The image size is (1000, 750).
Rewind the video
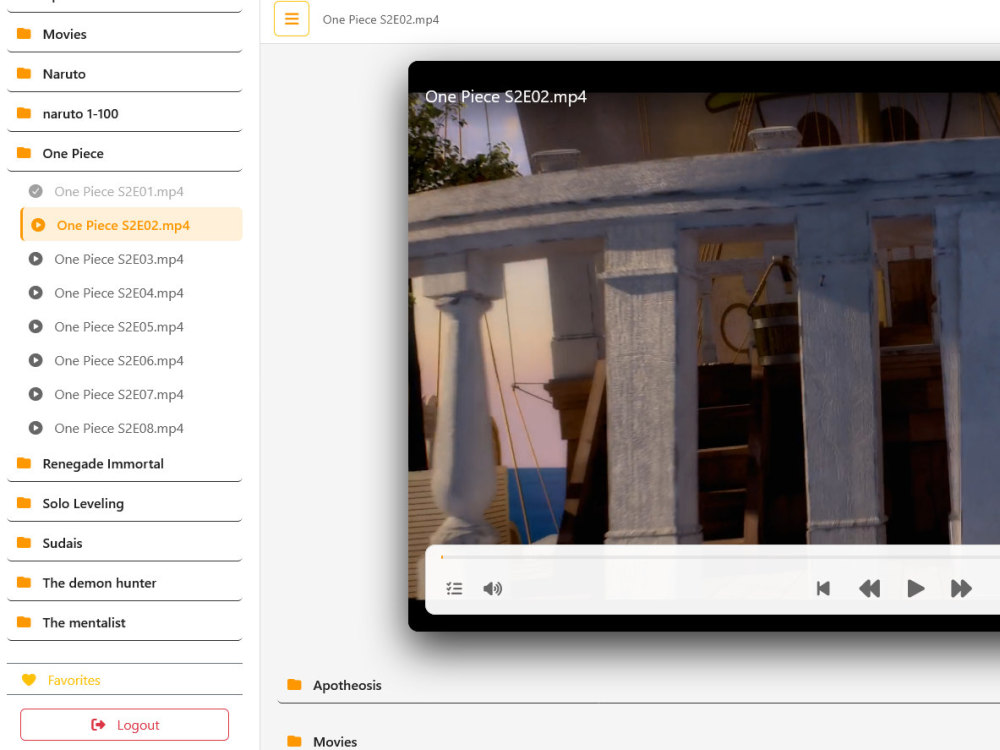[x=869, y=588]
